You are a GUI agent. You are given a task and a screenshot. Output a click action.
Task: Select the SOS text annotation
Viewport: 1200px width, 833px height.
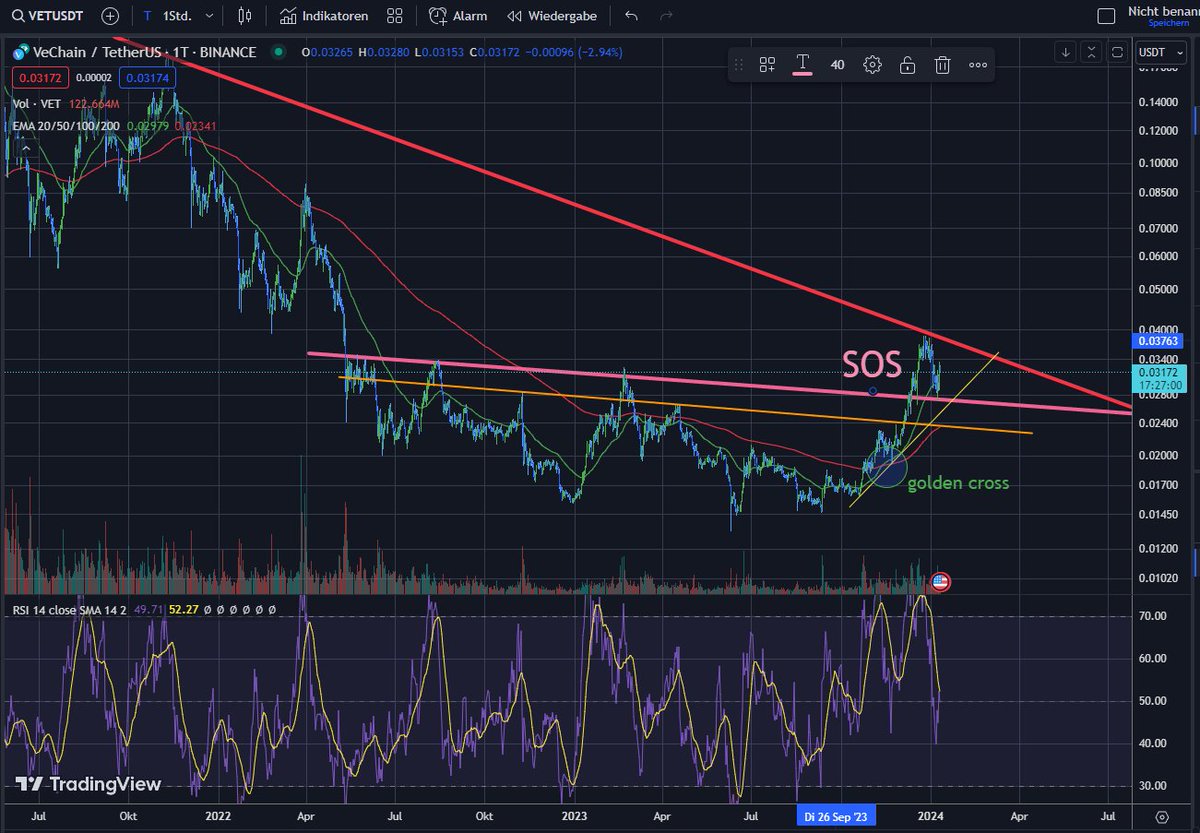[x=872, y=364]
